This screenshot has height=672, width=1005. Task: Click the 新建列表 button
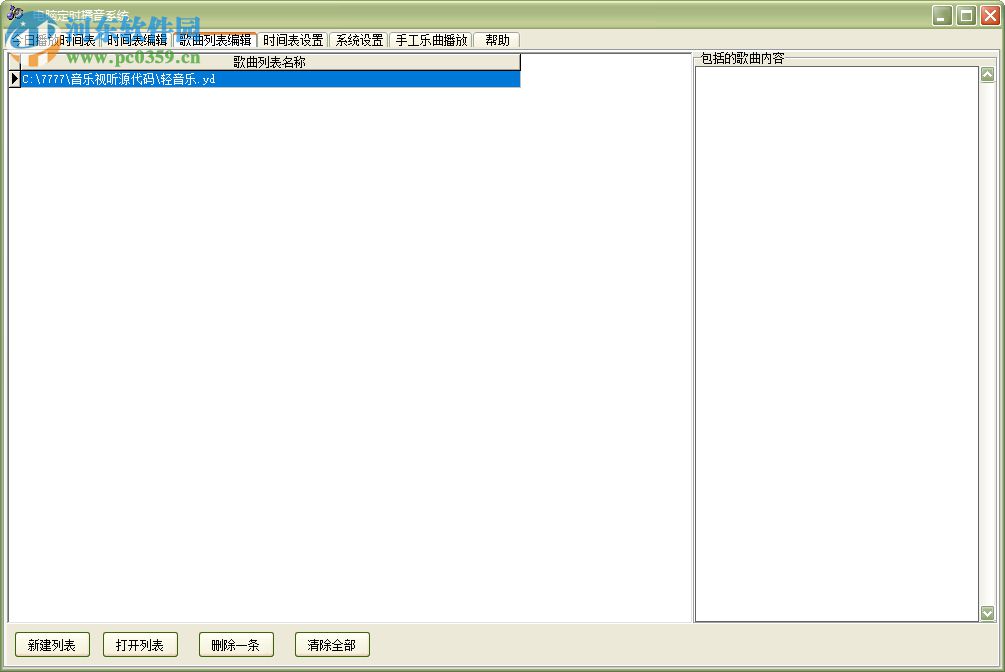click(52, 644)
